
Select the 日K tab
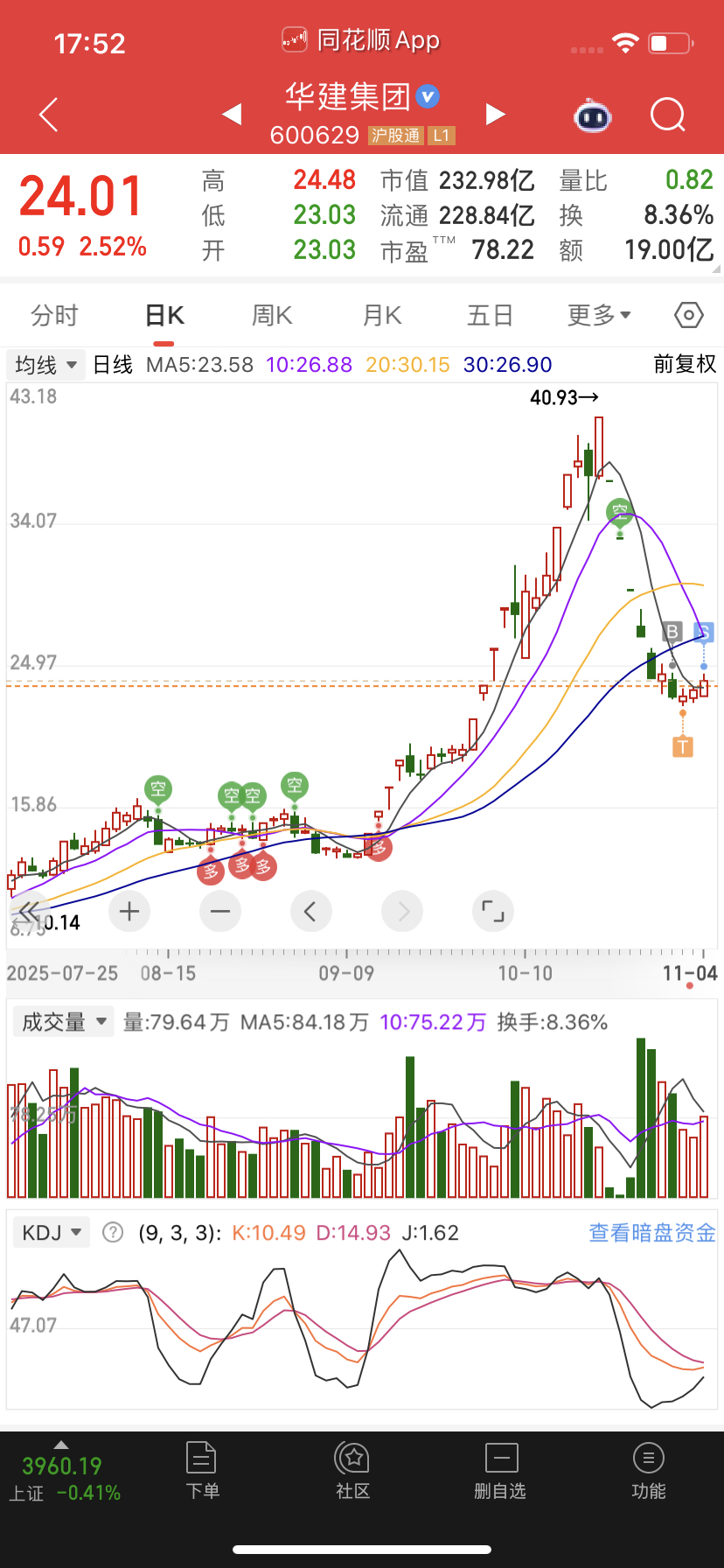(x=164, y=315)
